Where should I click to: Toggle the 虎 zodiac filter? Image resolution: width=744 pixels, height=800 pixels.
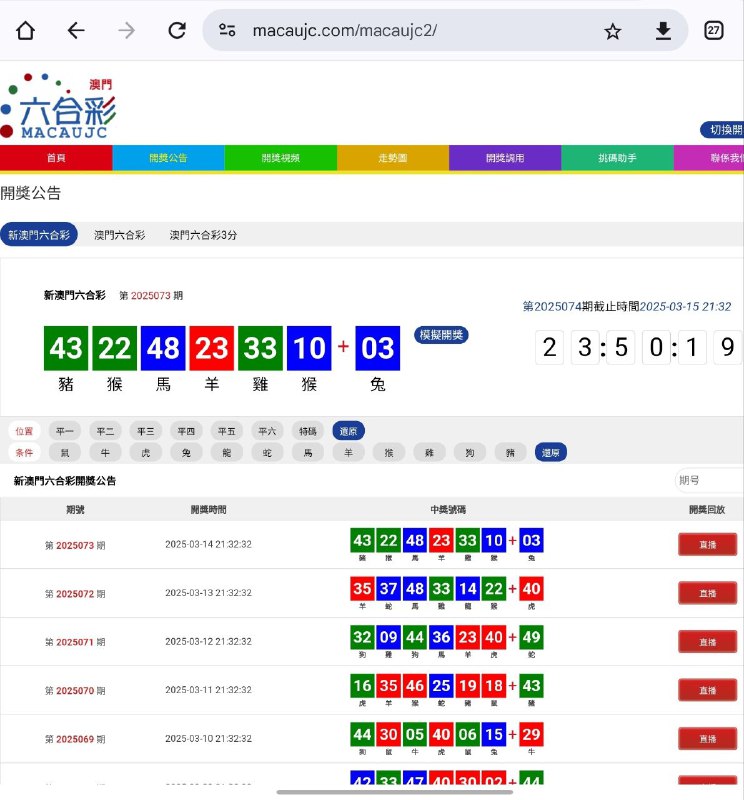(145, 453)
